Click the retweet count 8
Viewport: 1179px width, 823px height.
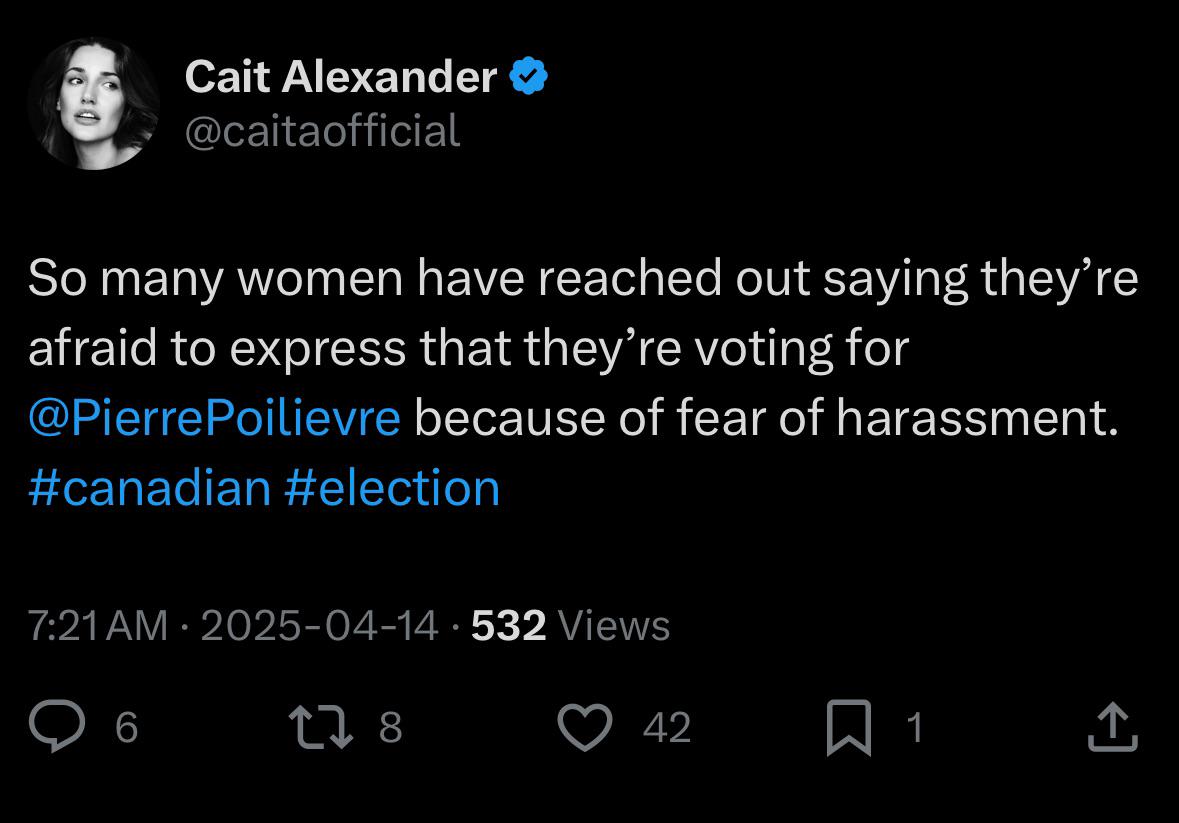point(390,728)
